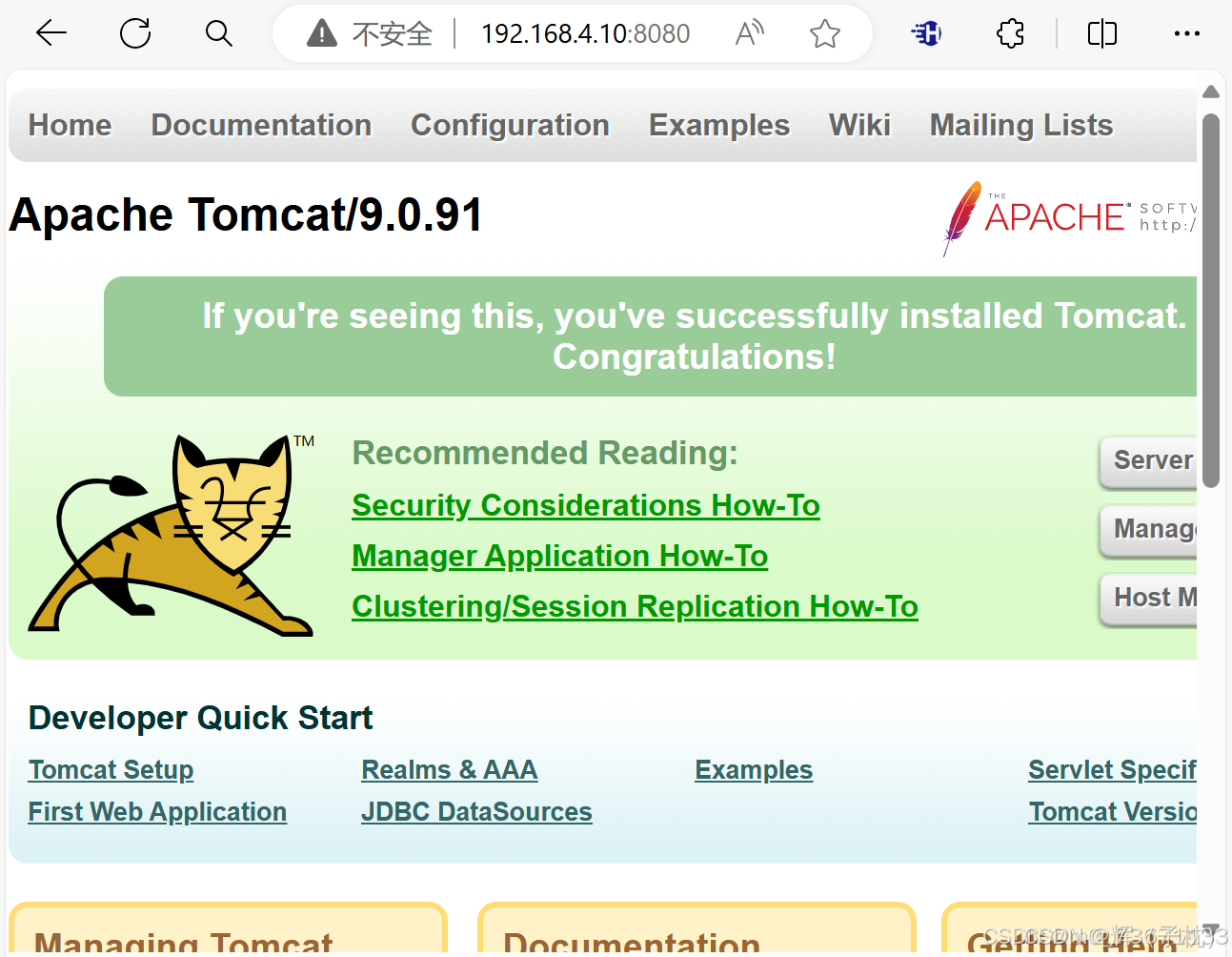This screenshot has width=1232, height=957.
Task: Open the Home navigation item
Action: click(70, 125)
